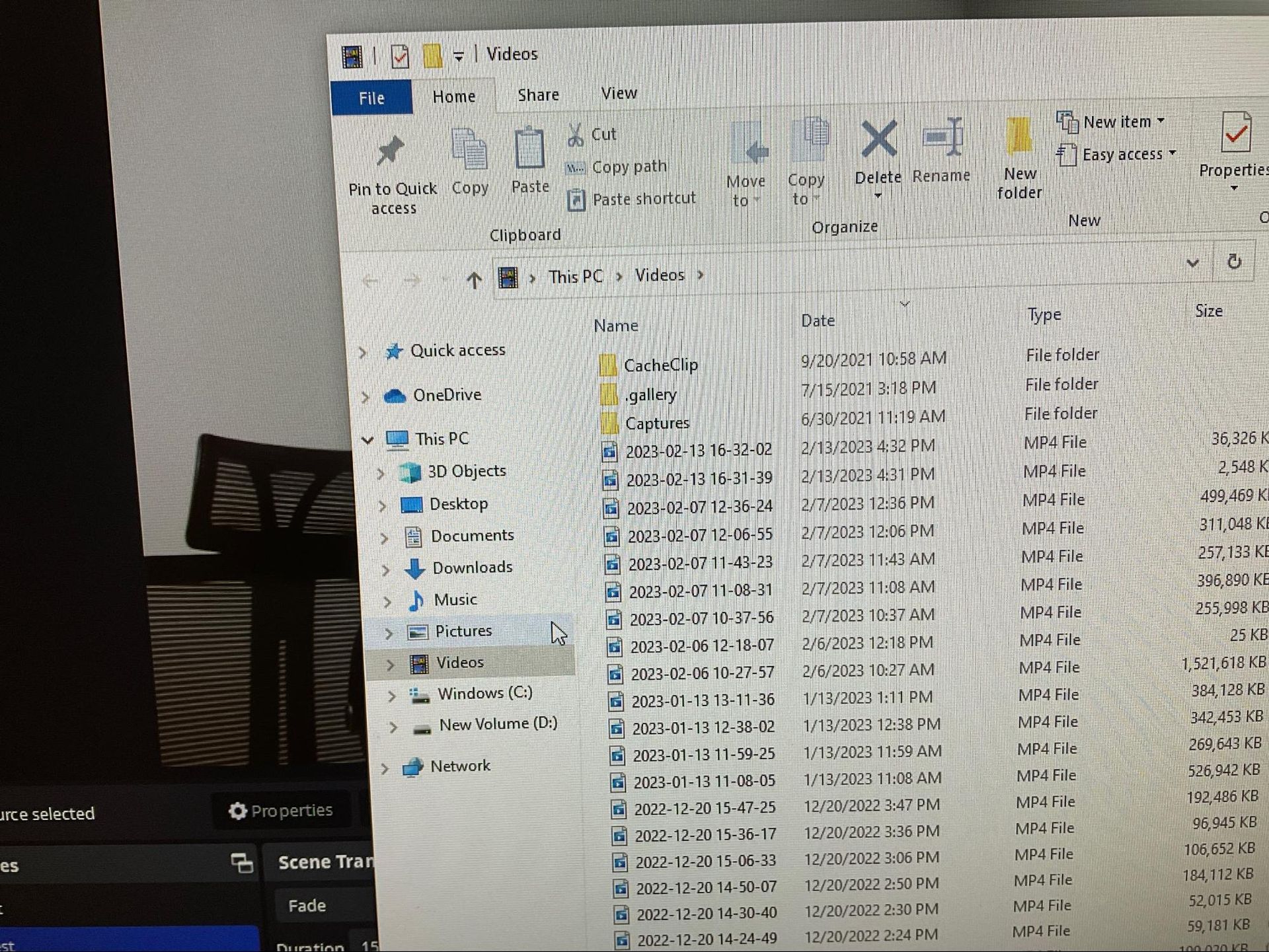
Task: Select Windows (C:) drive in navigation pane
Action: click(484, 694)
